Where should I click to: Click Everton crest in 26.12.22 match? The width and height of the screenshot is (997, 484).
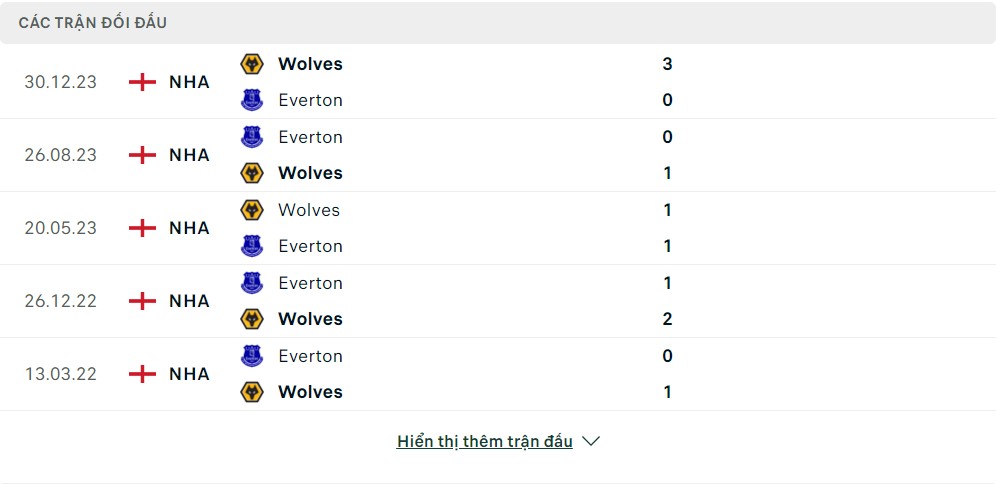[x=252, y=283]
